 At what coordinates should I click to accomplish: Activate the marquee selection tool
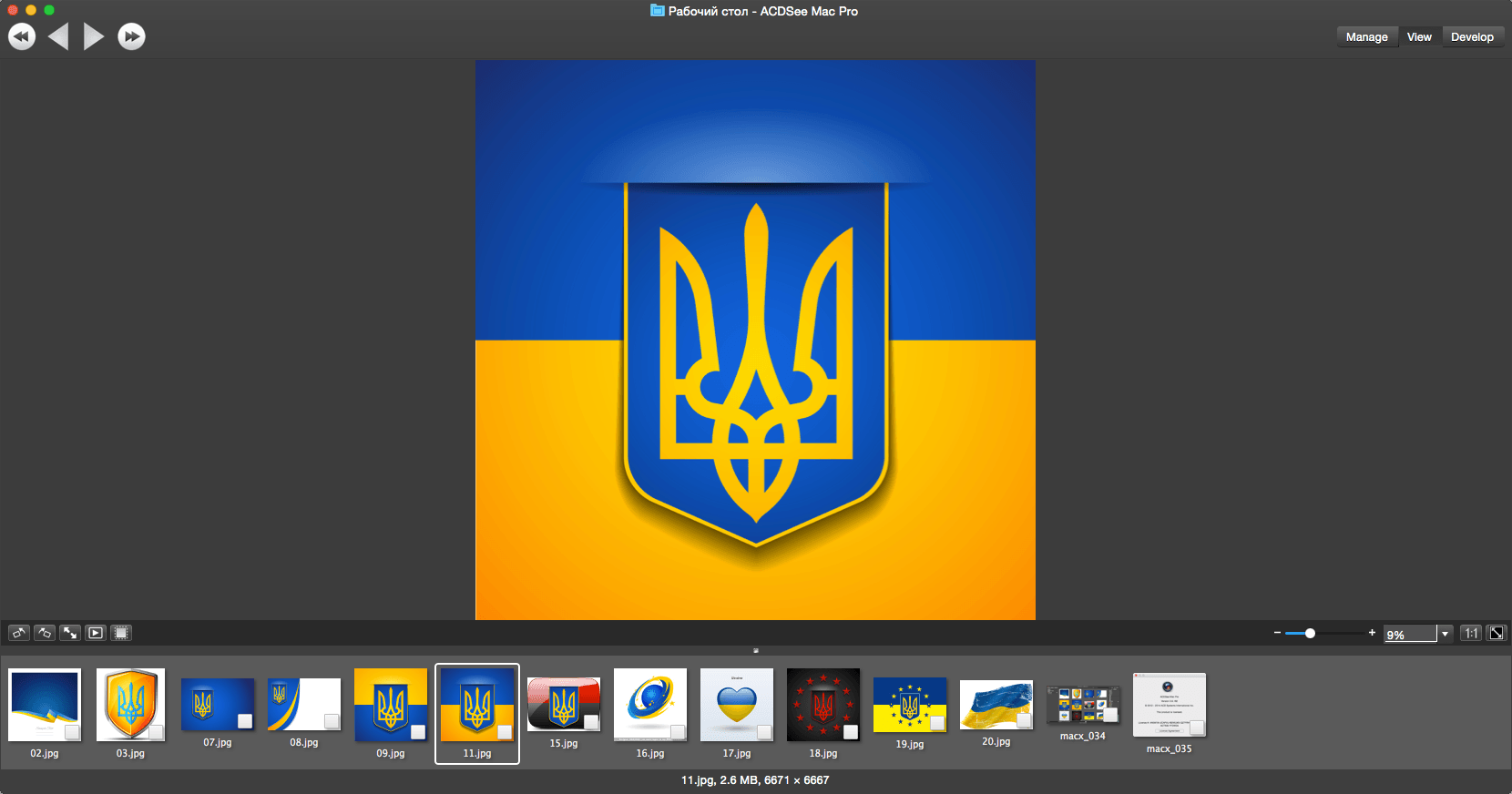click(121, 633)
